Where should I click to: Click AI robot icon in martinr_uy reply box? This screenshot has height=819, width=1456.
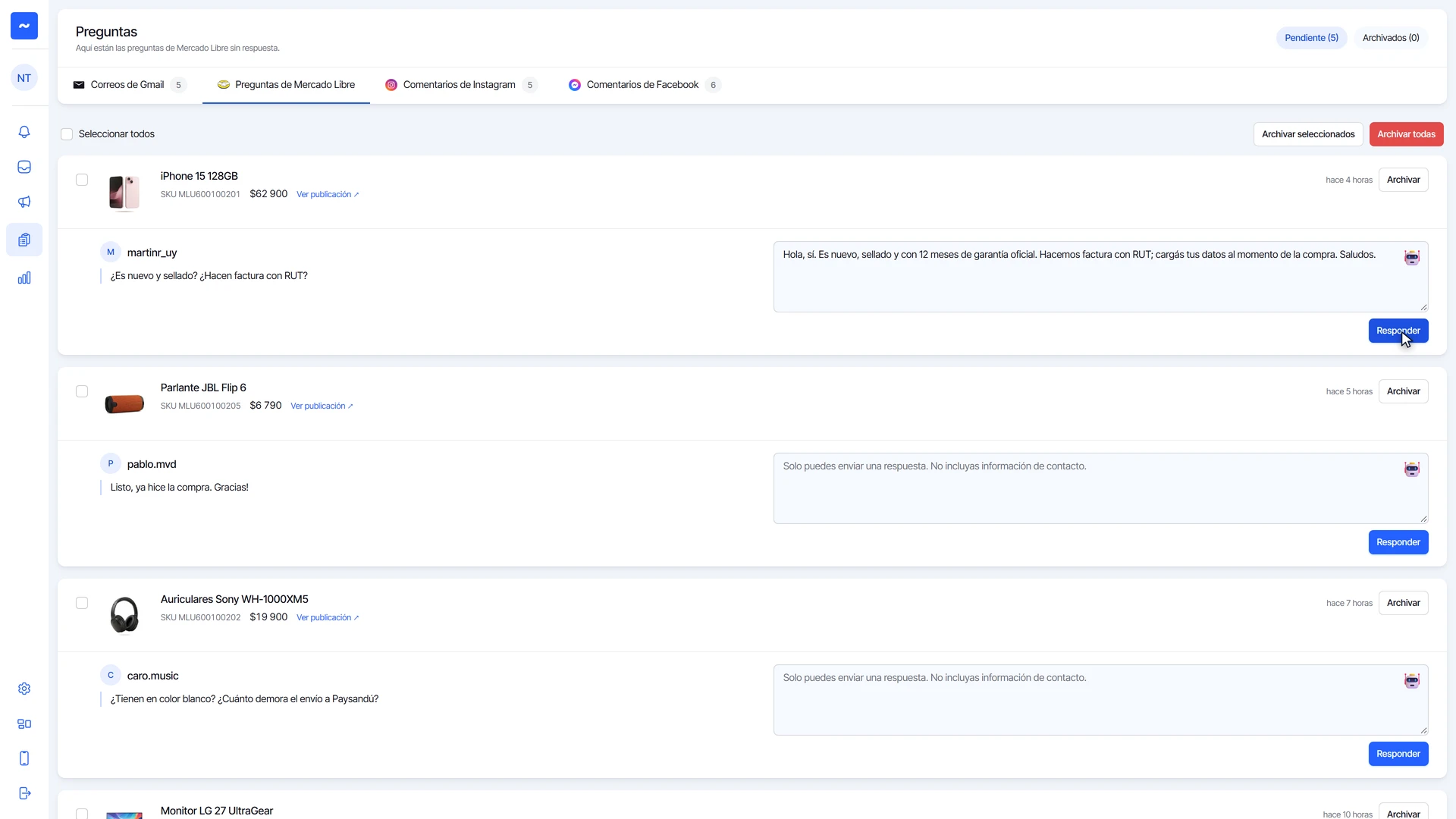(x=1411, y=258)
